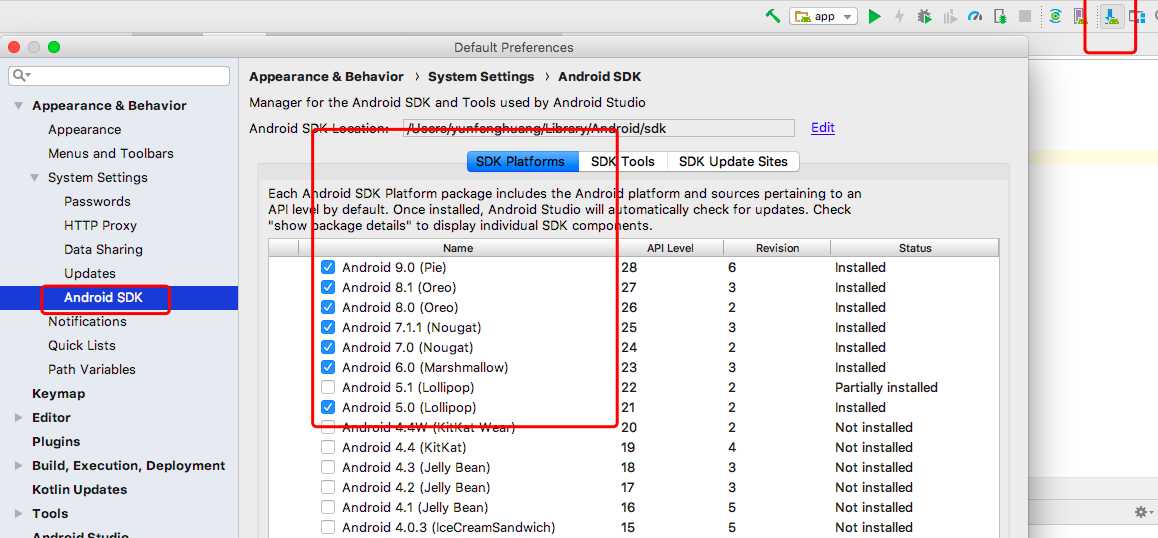The height and width of the screenshot is (538, 1158).
Task: Click the grey Stop square icon
Action: click(x=1025, y=16)
